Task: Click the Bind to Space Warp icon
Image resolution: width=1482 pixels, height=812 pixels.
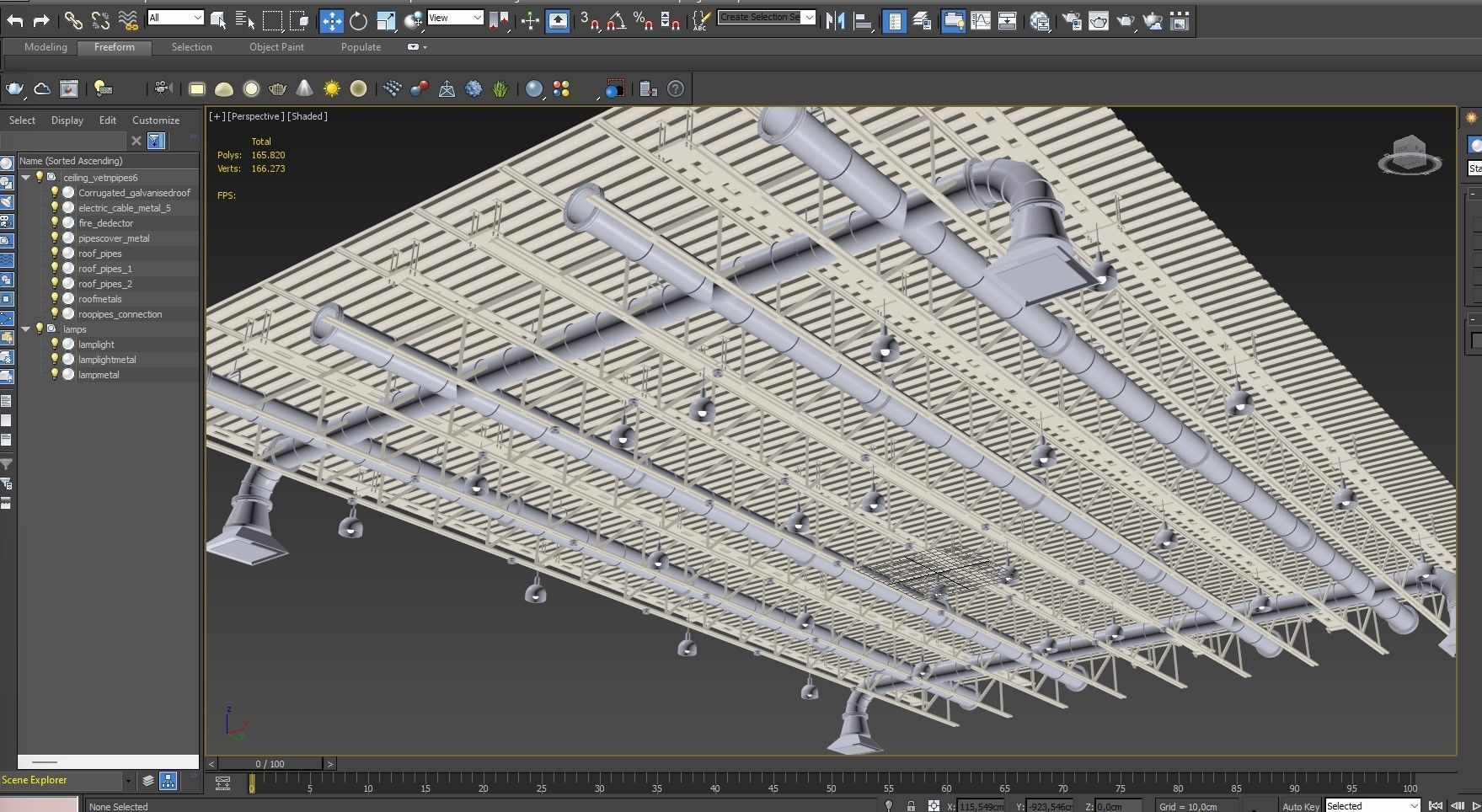Action: [x=128, y=20]
